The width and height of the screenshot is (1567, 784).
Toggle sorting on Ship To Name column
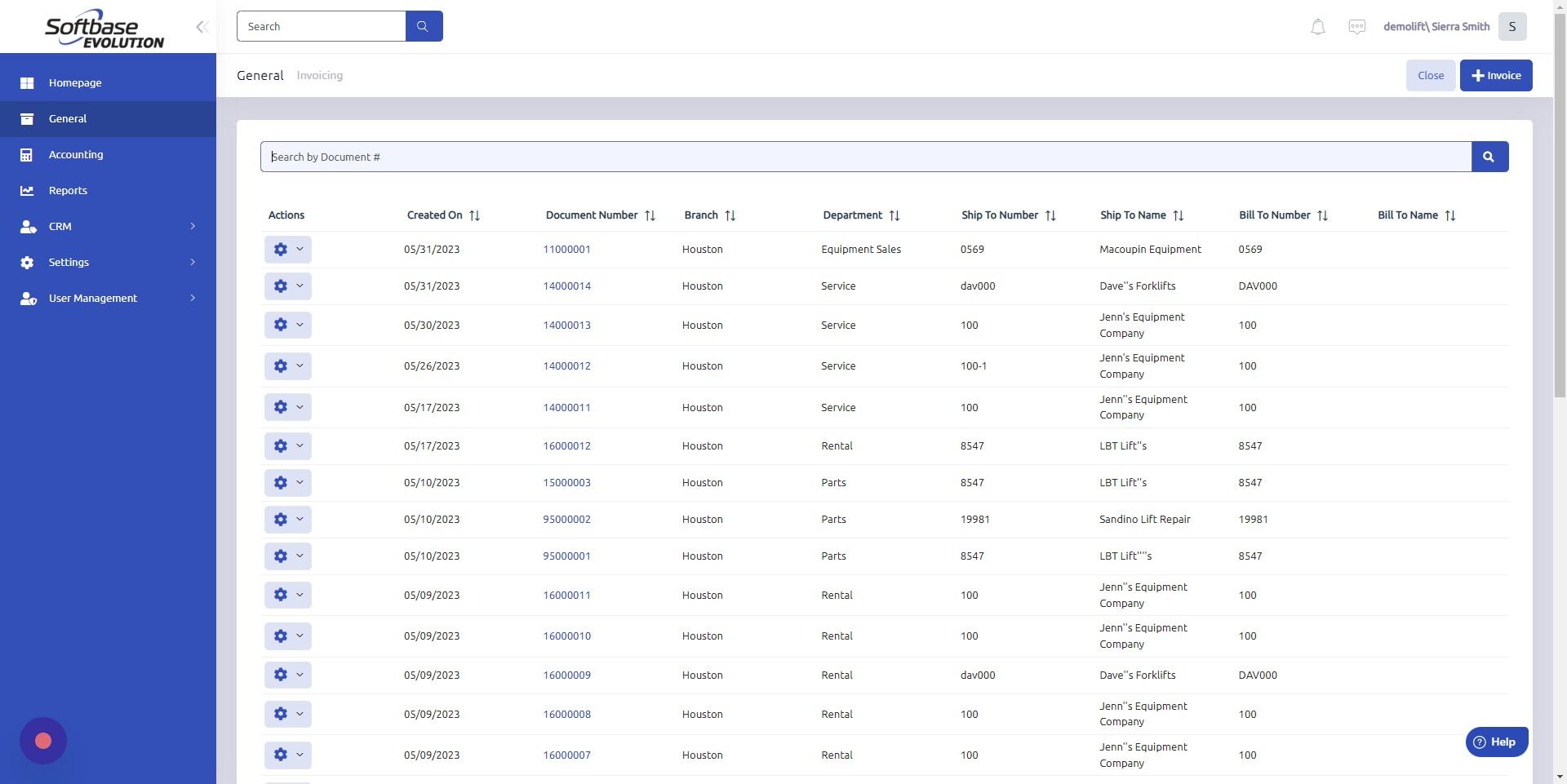(1179, 215)
